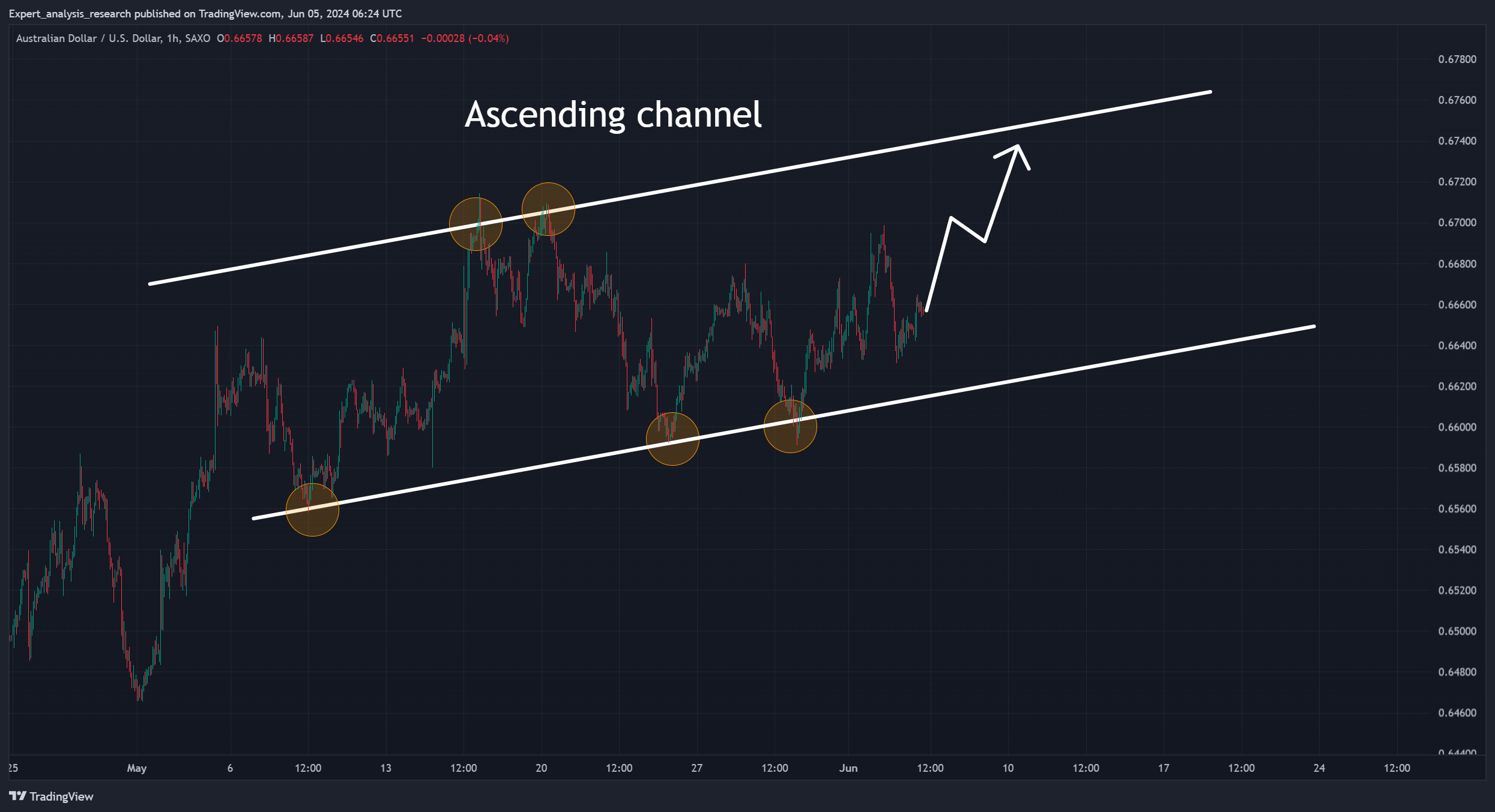Click the 0.66800 price axis label
Viewport: 1495px width, 812px height.
[1457, 264]
